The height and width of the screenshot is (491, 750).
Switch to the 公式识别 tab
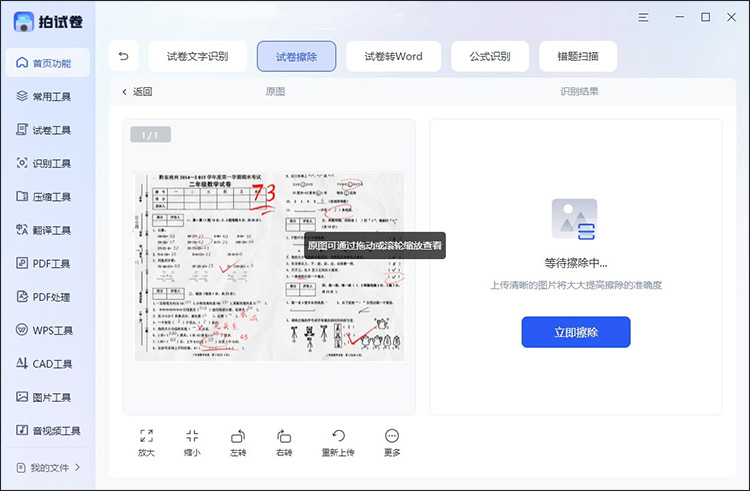tap(490, 56)
